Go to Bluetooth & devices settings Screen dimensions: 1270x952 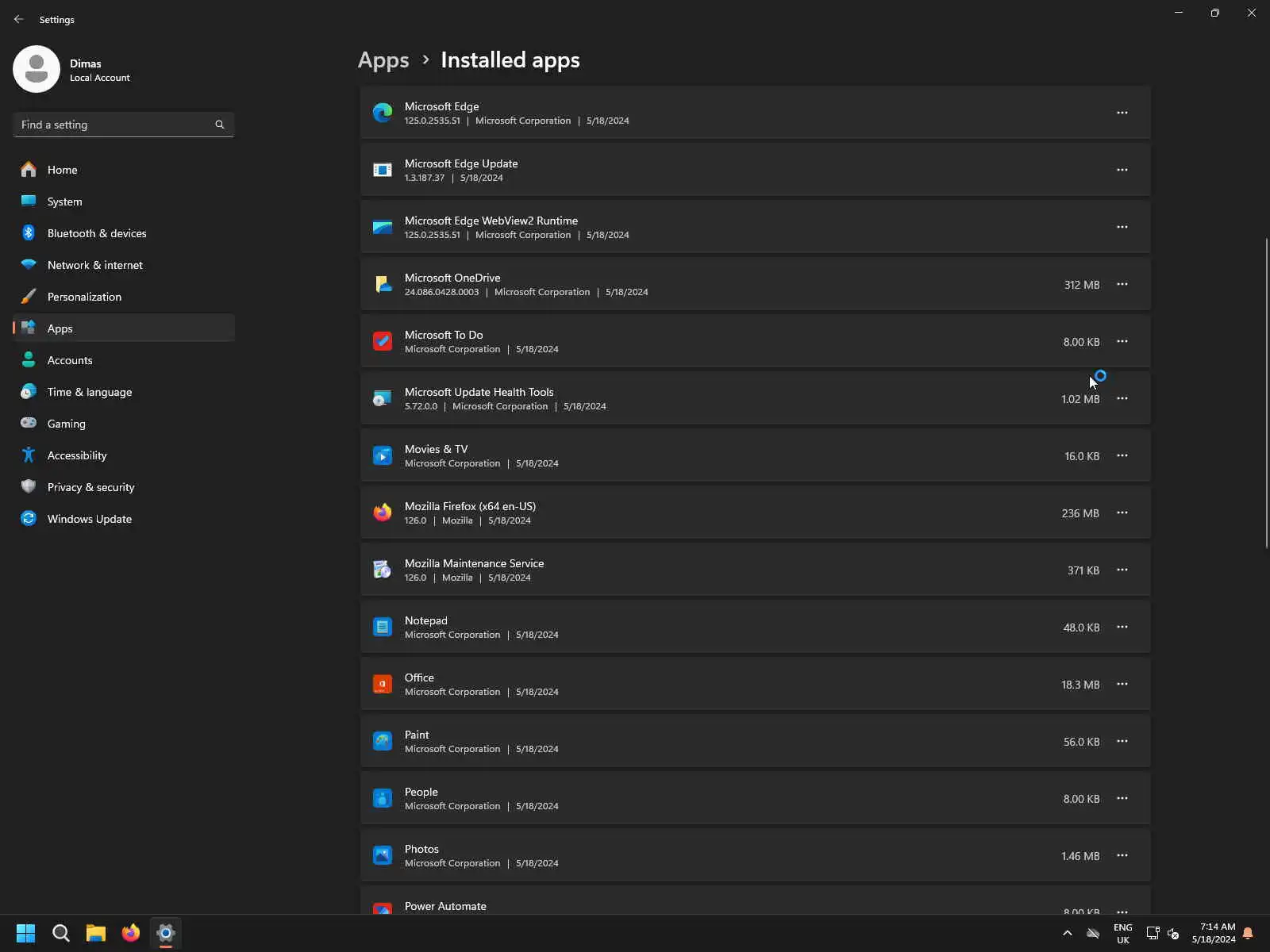(97, 233)
